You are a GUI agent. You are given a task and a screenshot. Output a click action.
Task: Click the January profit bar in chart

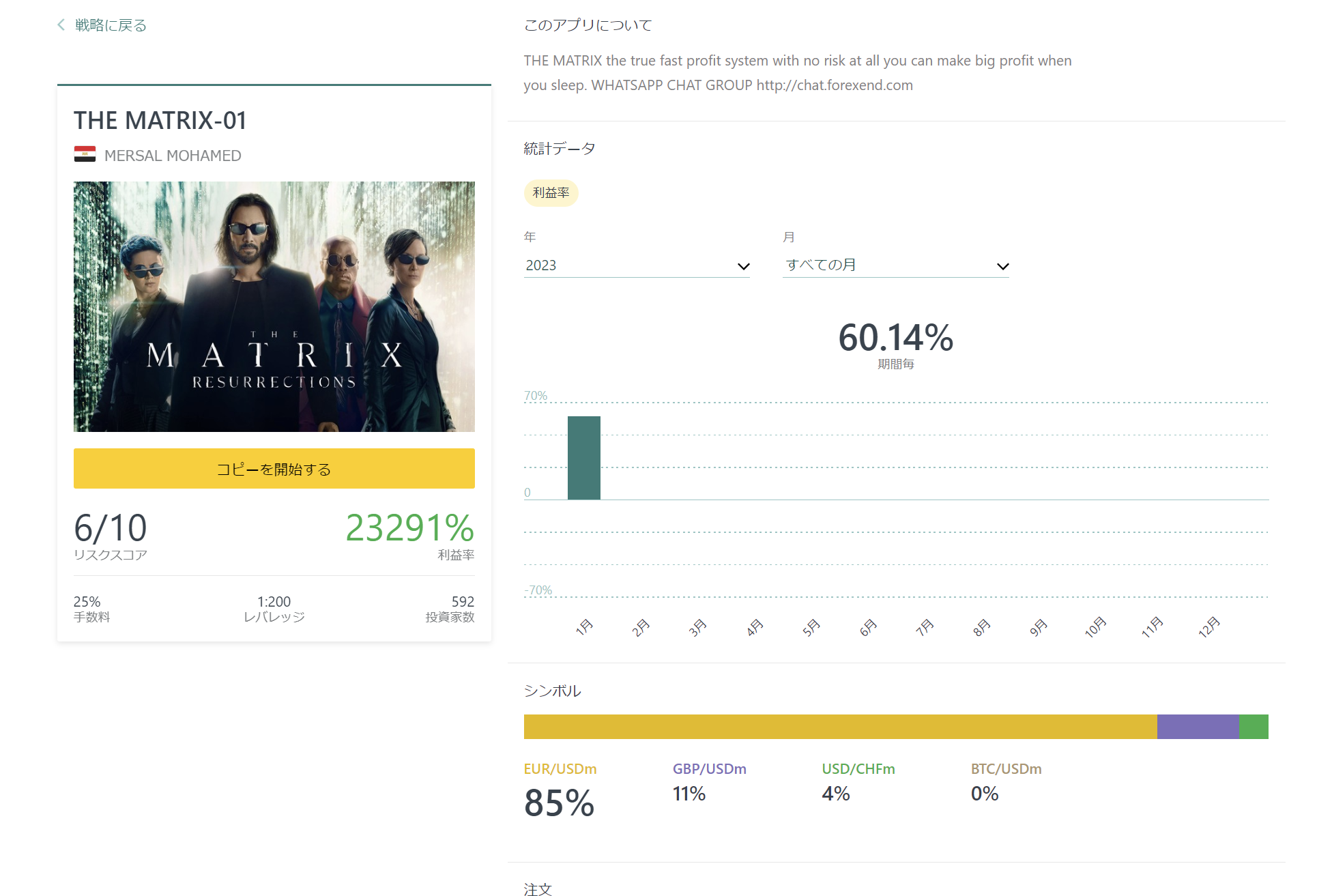point(584,458)
